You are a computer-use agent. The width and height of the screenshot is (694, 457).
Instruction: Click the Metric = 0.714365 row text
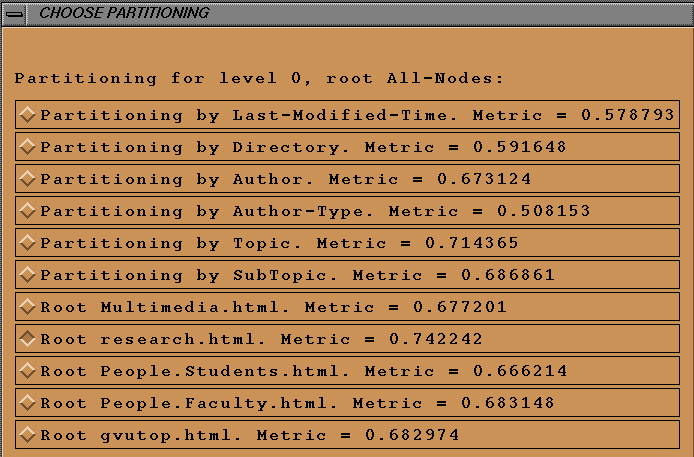(279, 244)
